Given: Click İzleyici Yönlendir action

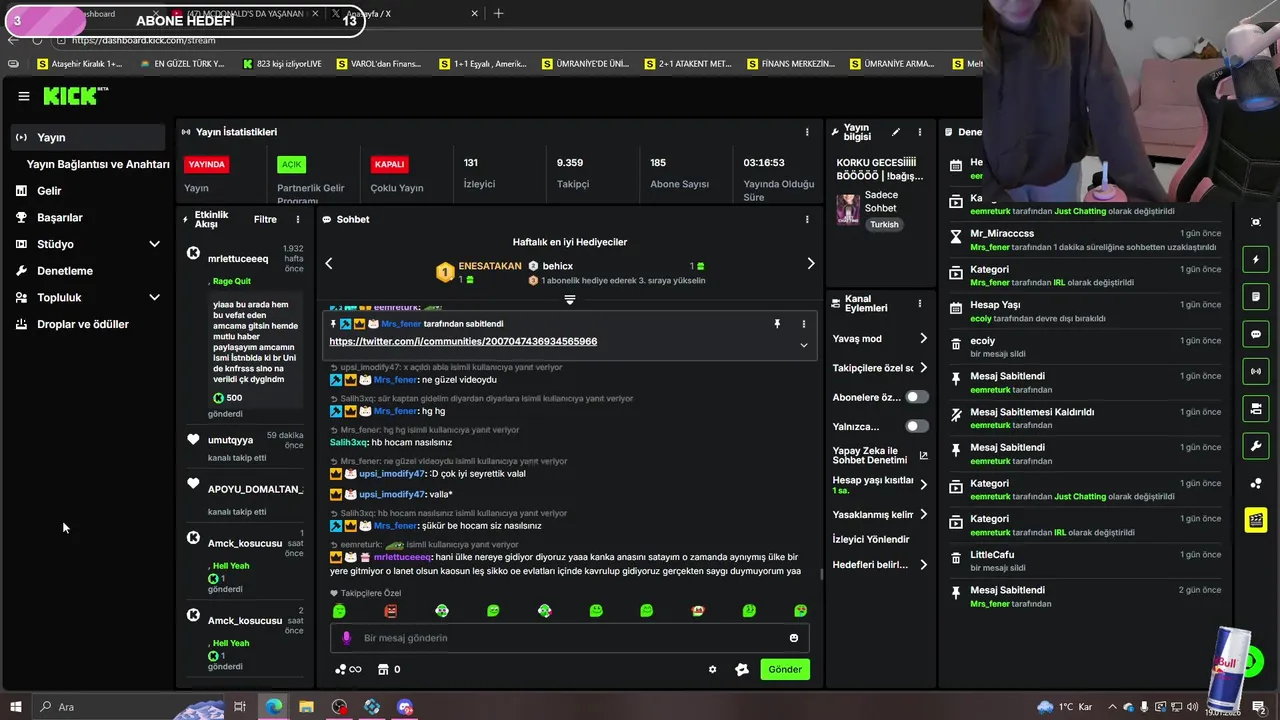Looking at the screenshot, I should (x=871, y=539).
